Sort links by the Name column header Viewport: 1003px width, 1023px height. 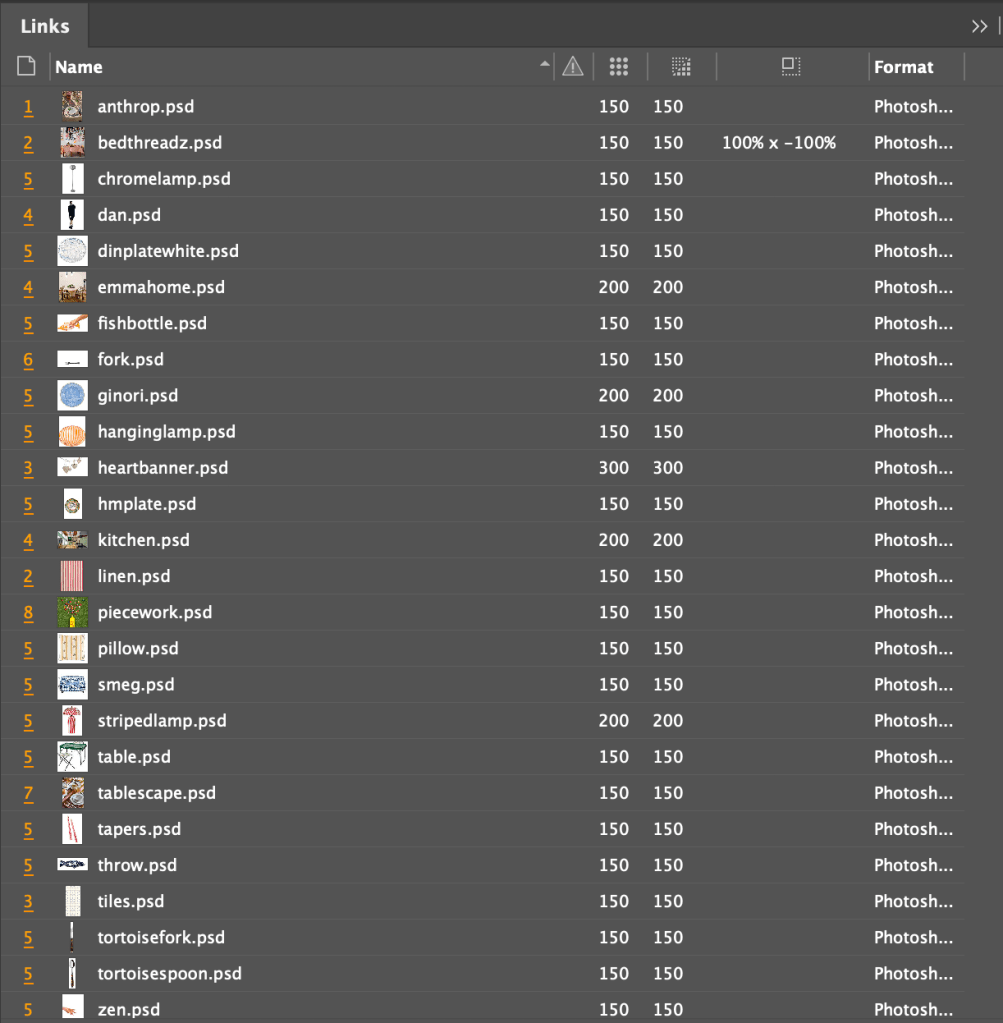[79, 67]
